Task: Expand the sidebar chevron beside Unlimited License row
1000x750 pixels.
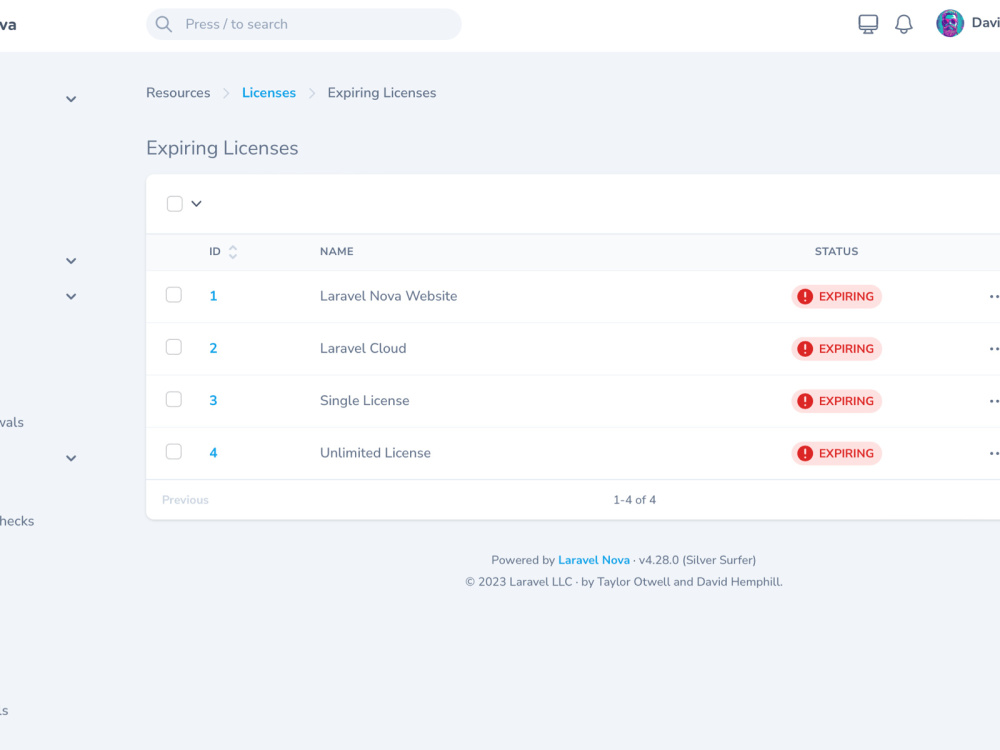Action: point(71,458)
